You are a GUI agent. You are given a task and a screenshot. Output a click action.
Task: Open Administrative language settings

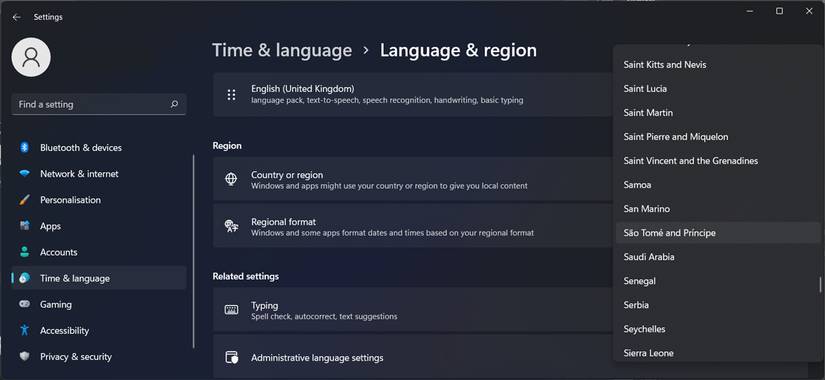tap(413, 357)
